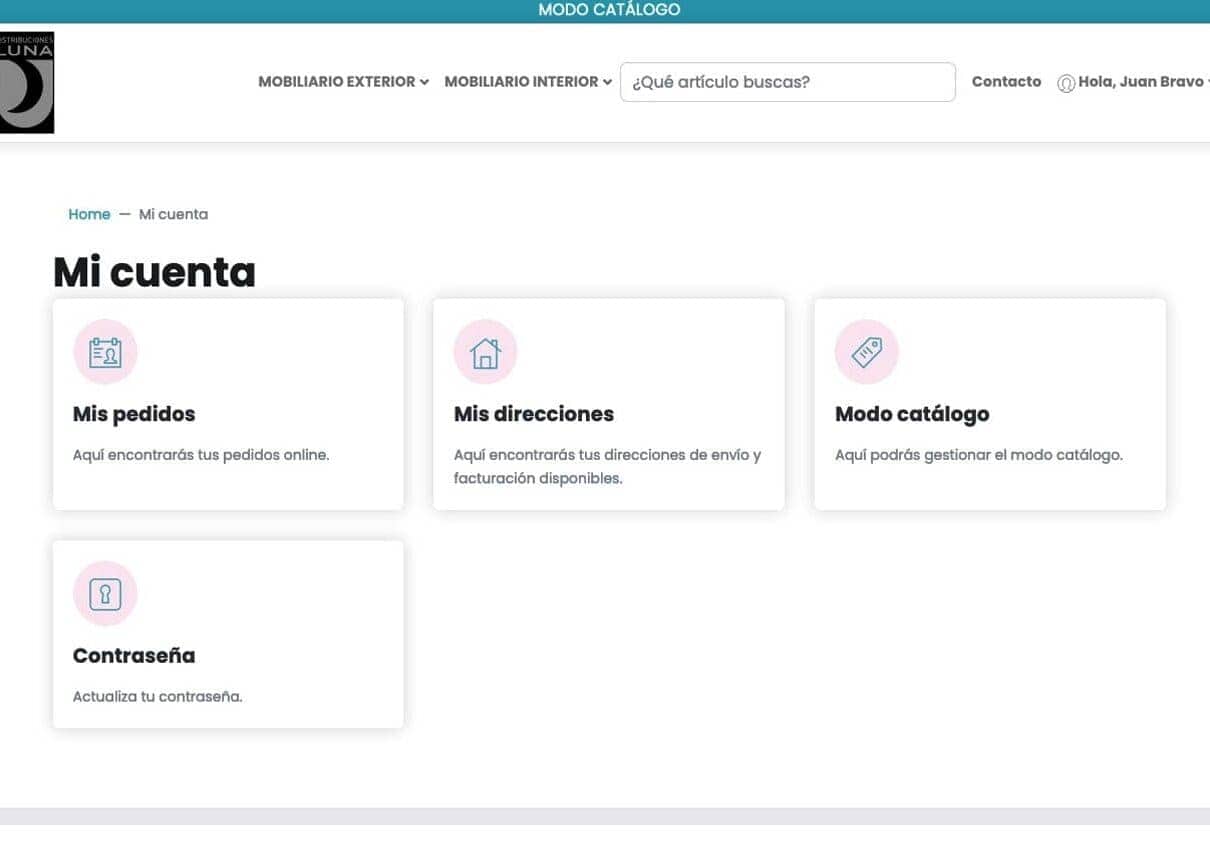
Task: Expand the MOBILIARIO EXTERIOR dropdown
Action: coord(343,82)
